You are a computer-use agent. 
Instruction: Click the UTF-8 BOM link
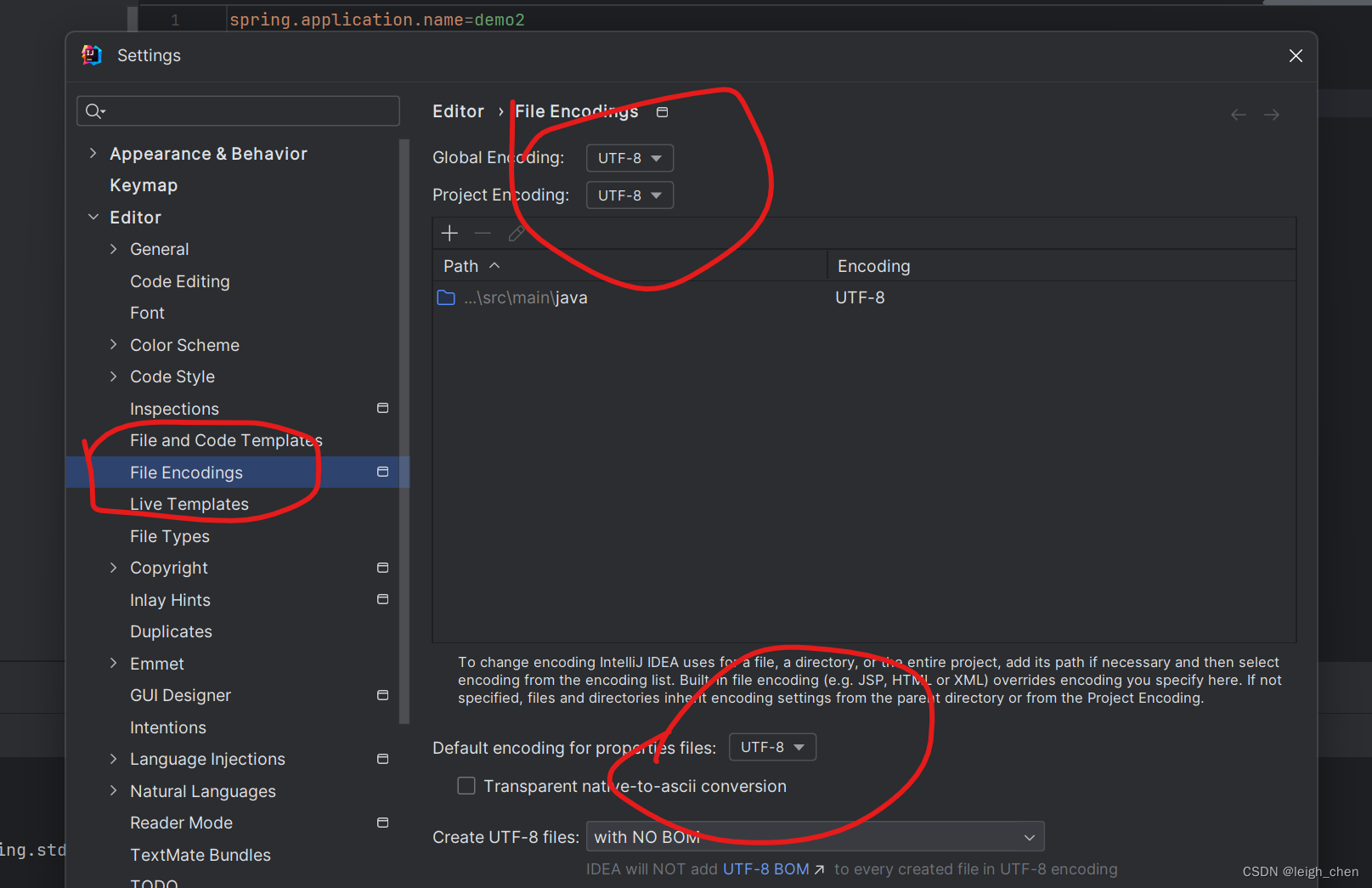765,869
